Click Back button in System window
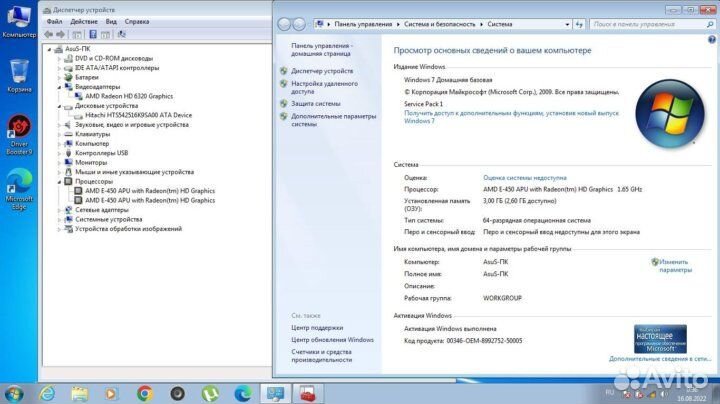This screenshot has height=404, width=720. click(x=284, y=24)
